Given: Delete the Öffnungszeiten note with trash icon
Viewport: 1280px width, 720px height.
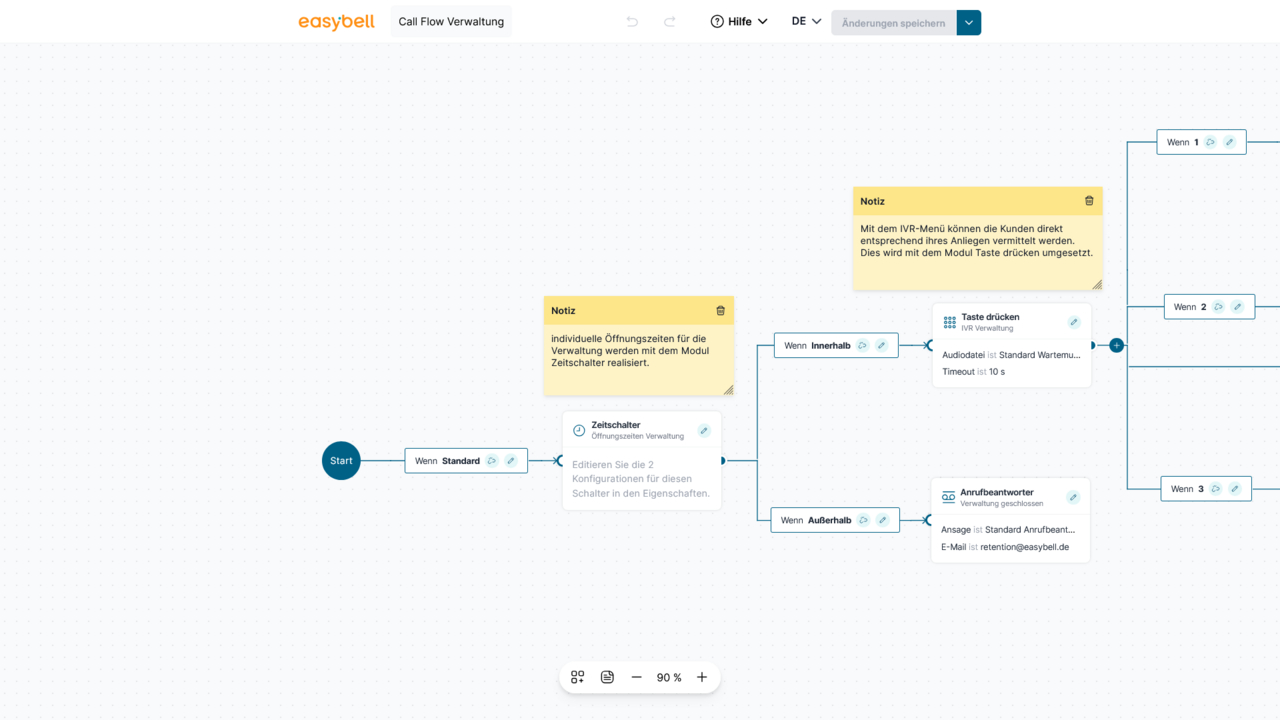Looking at the screenshot, I should tap(720, 311).
